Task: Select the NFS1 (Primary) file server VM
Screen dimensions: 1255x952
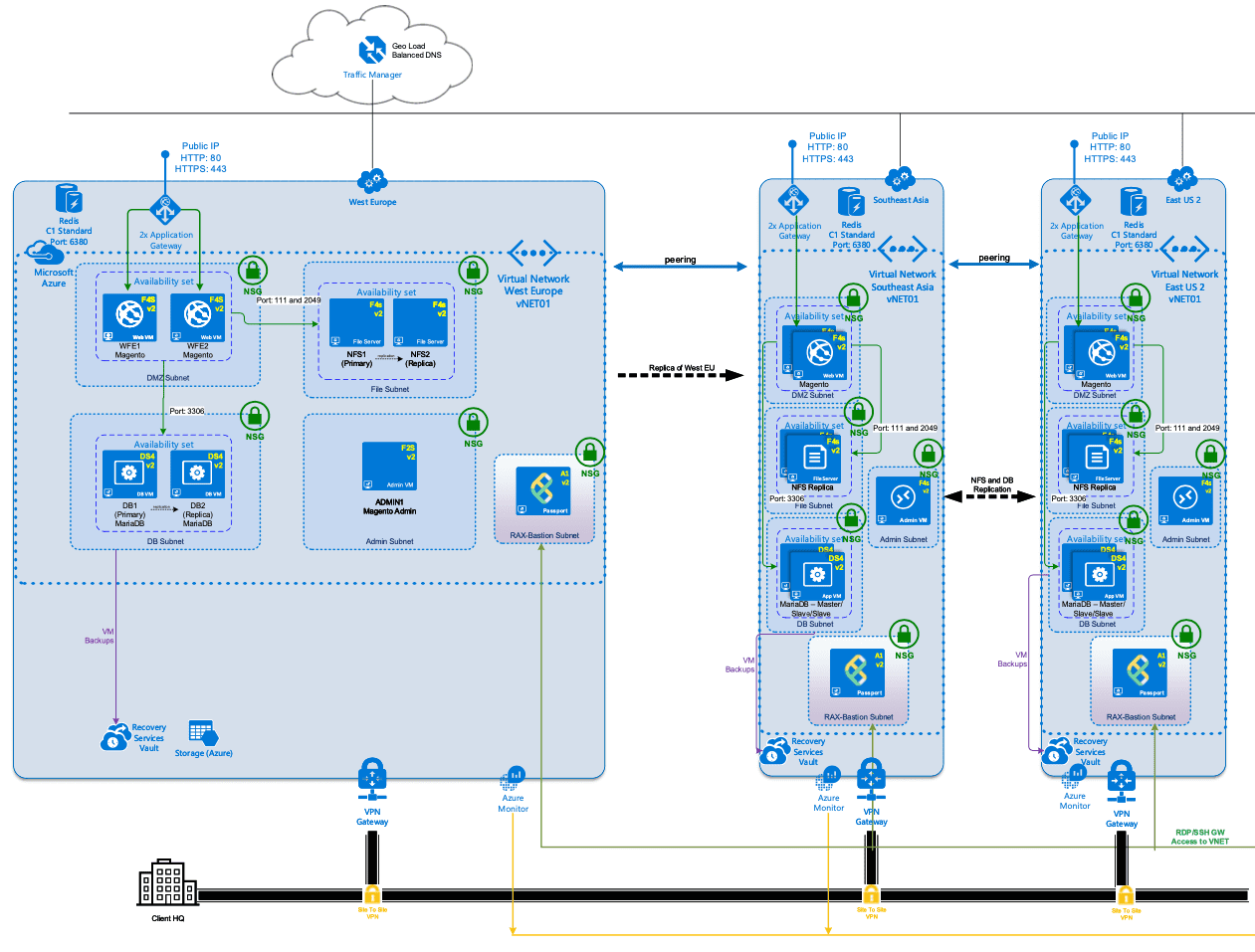Action: pos(356,322)
